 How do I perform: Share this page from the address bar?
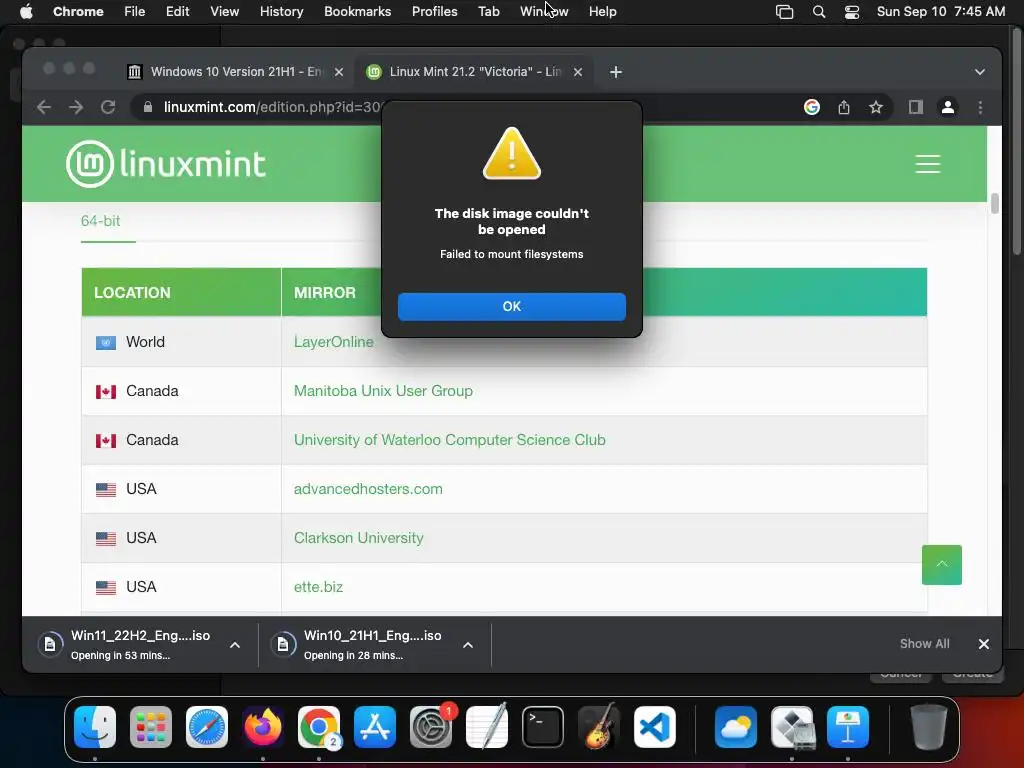[x=844, y=107]
